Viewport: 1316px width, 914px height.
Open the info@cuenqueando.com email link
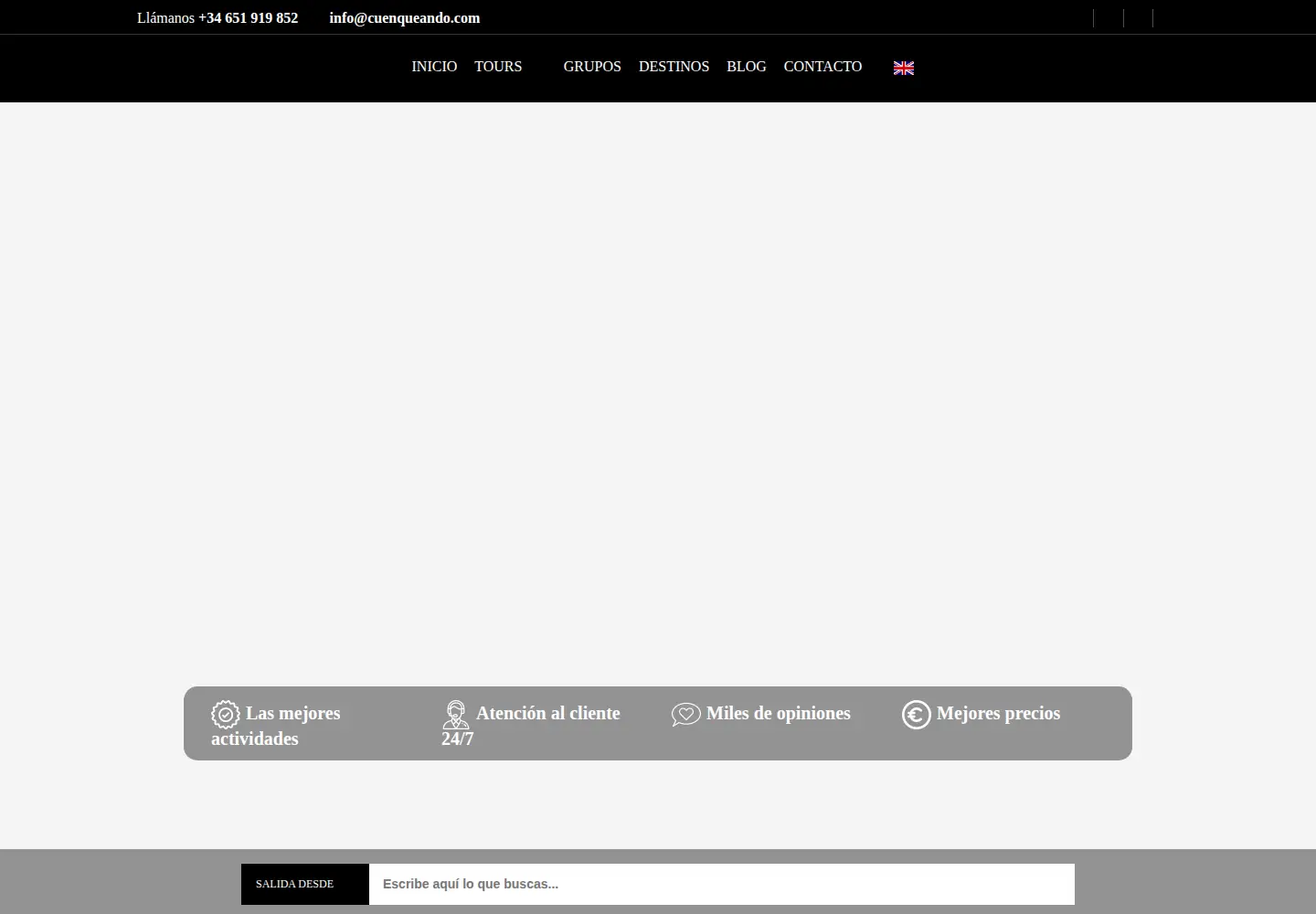[404, 18]
